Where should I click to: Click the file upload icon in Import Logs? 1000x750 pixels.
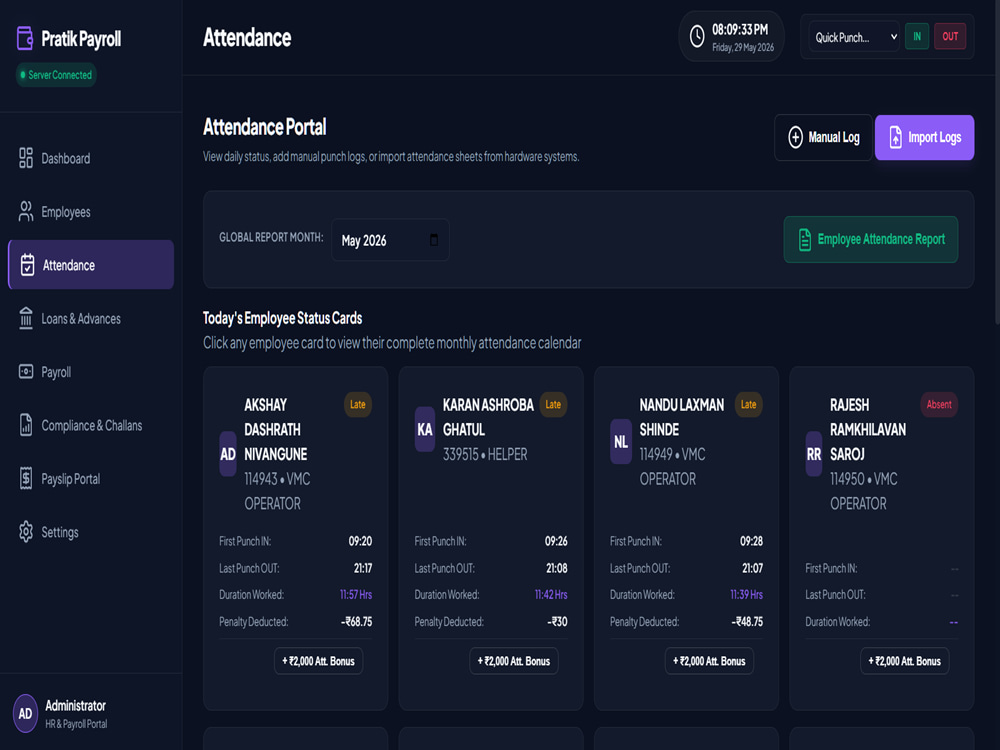[x=895, y=137]
